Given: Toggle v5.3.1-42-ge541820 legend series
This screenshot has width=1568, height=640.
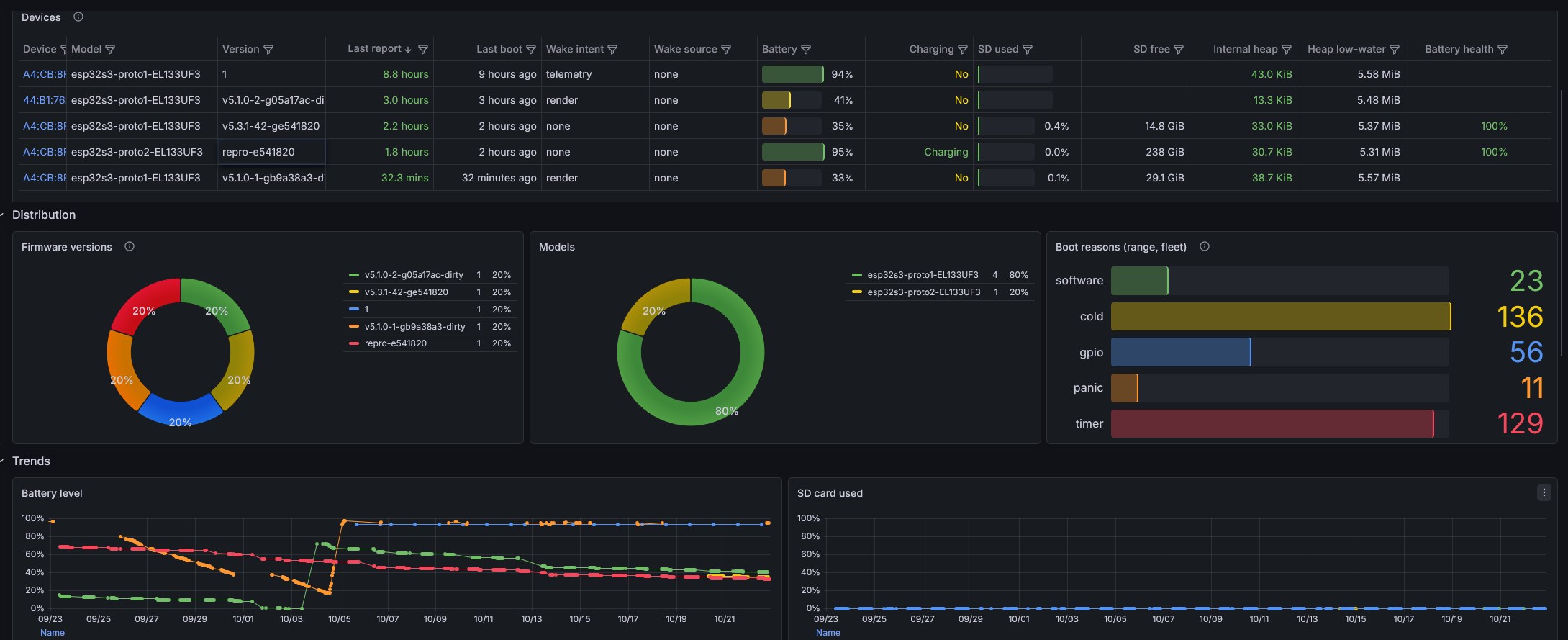Looking at the screenshot, I should pyautogui.click(x=406, y=292).
